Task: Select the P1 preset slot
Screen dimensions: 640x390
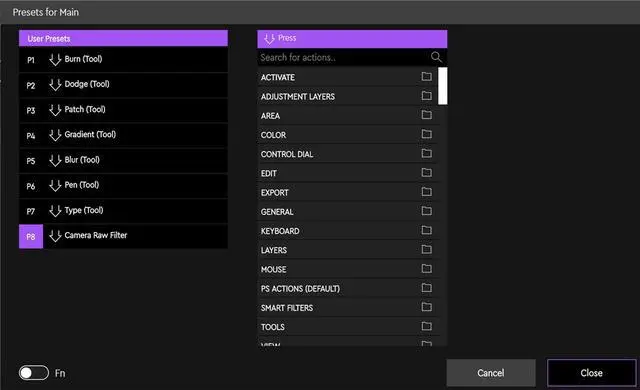Action: [31, 60]
